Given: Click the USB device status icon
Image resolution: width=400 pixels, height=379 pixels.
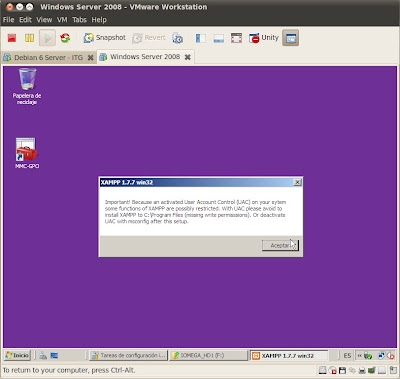Looking at the screenshot, I should coord(382,370).
